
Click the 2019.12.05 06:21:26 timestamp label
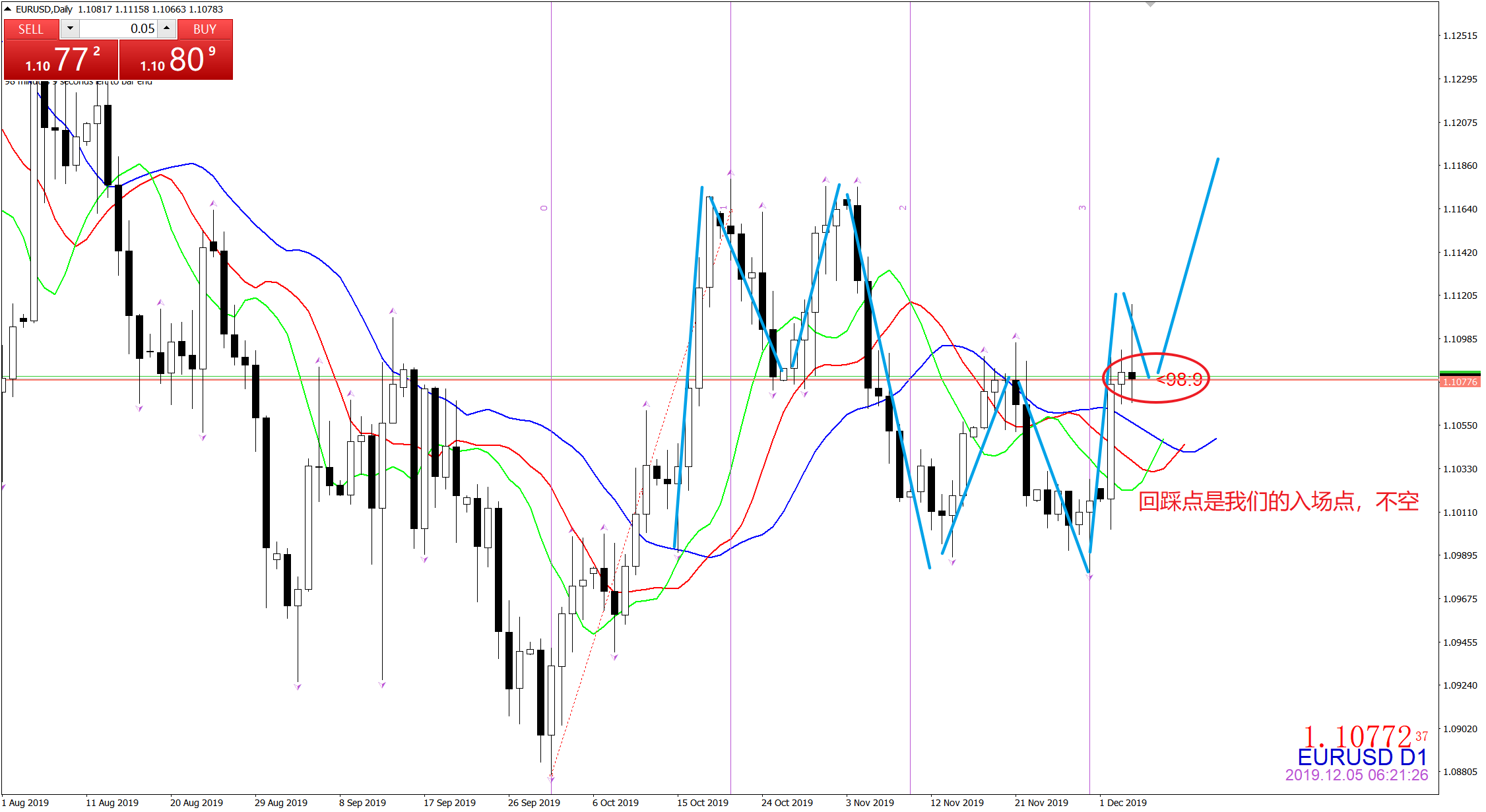pyautogui.click(x=1357, y=775)
